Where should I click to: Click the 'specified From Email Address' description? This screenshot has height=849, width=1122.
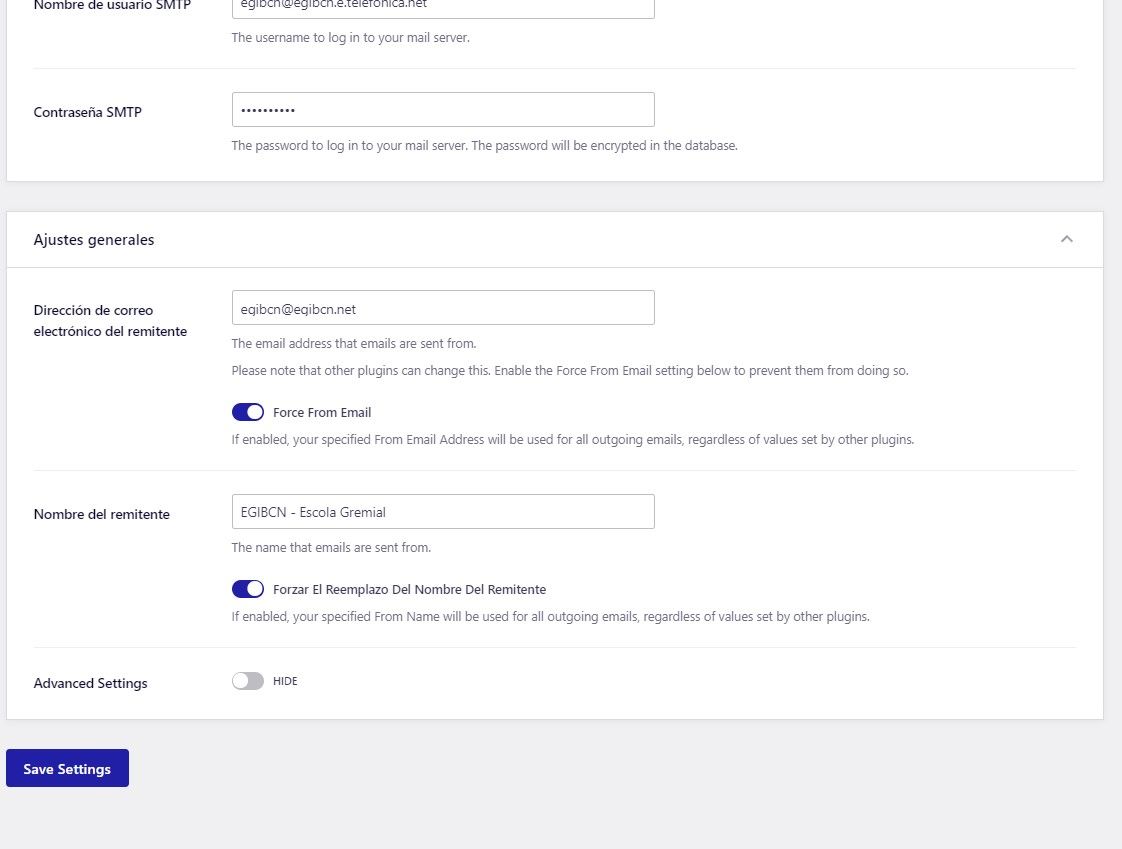click(x=572, y=440)
